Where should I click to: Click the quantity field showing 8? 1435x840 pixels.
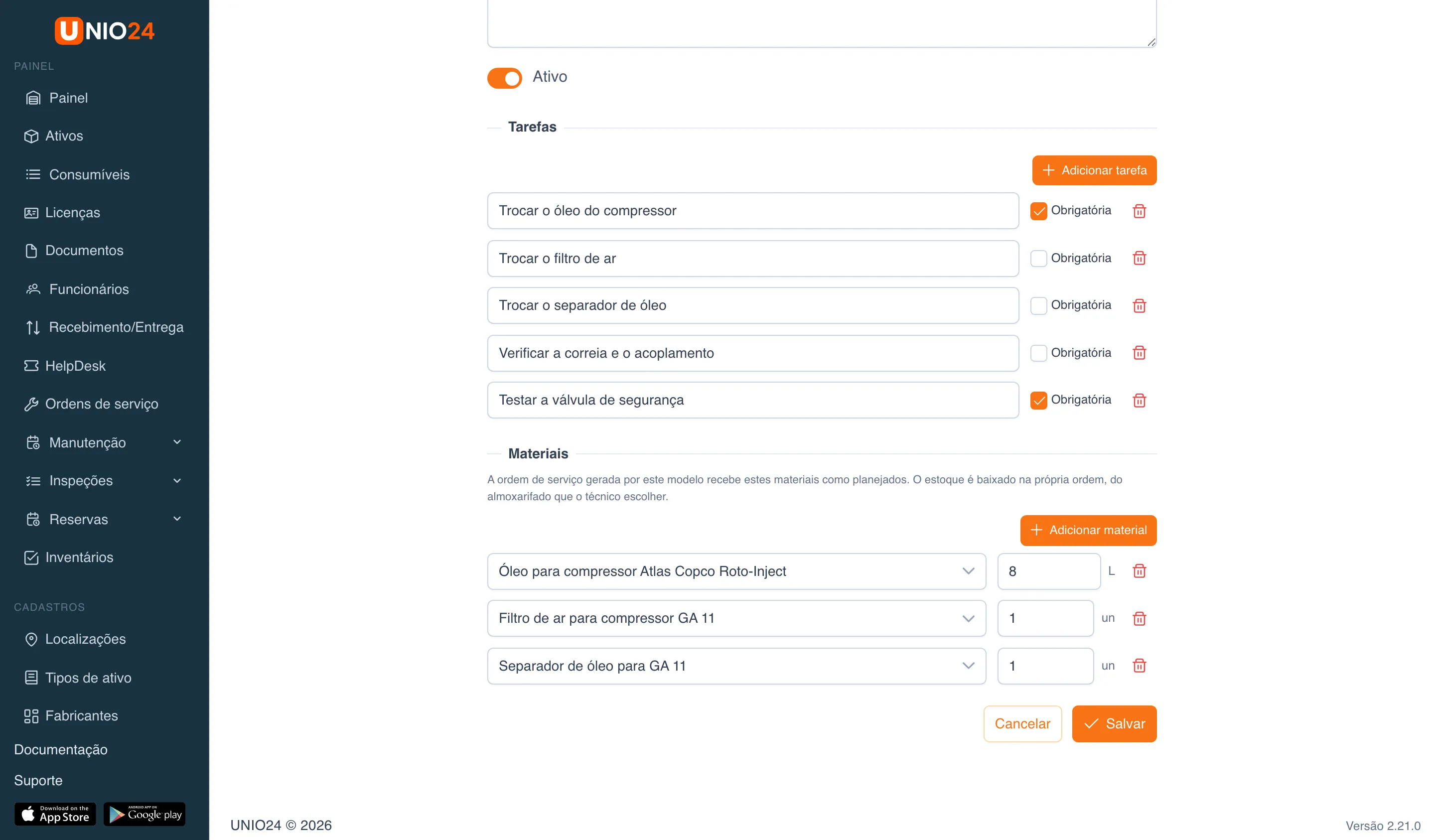click(1048, 570)
